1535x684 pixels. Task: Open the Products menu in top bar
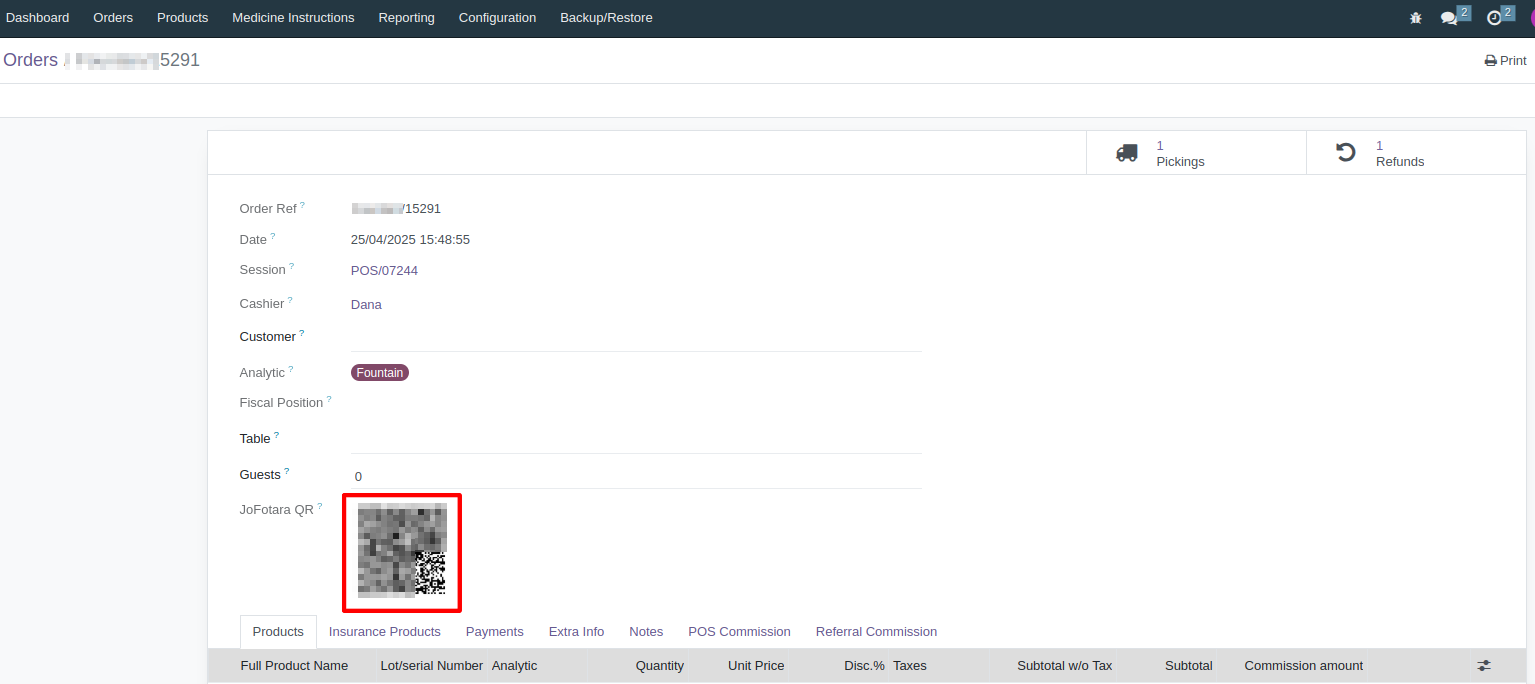(x=183, y=18)
